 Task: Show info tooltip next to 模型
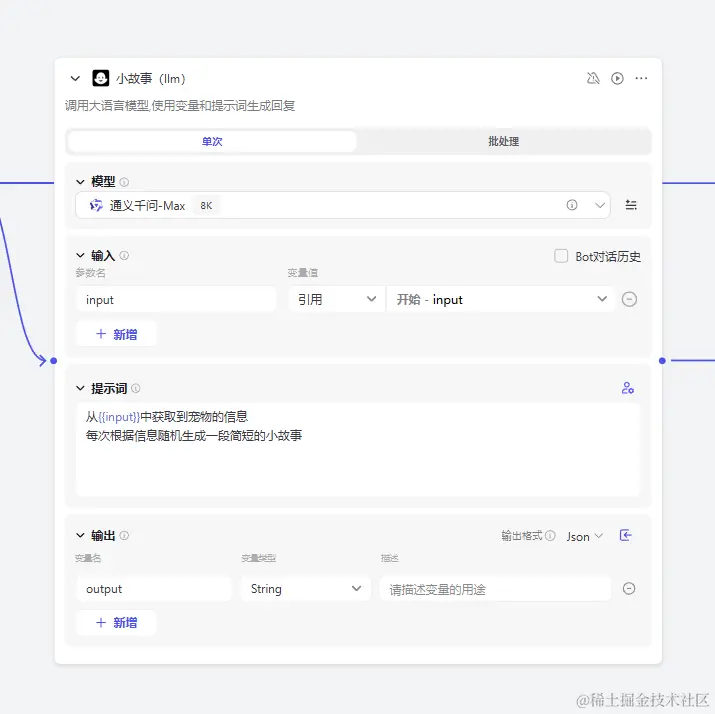[124, 182]
